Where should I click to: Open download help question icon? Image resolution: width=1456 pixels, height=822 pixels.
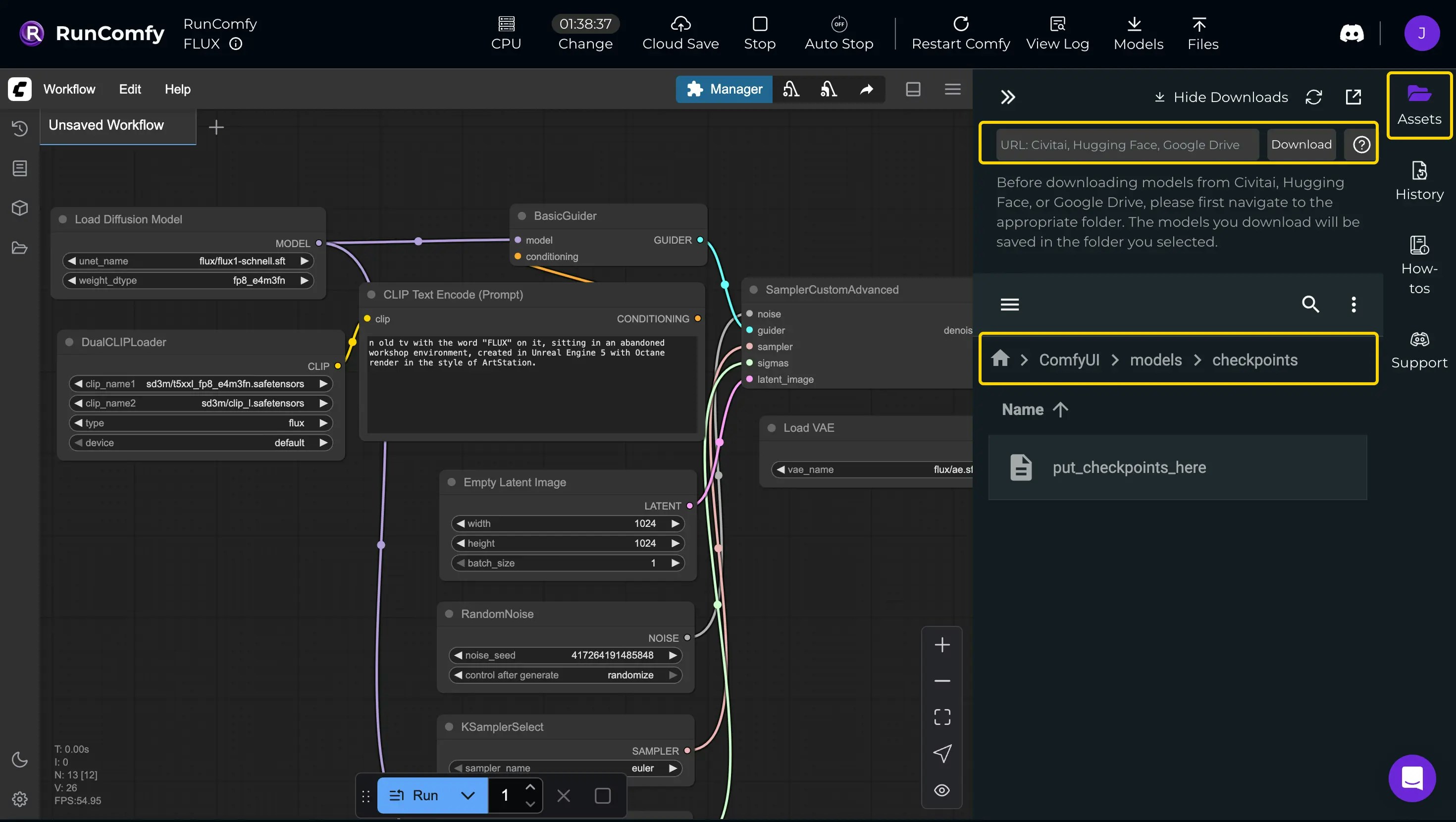pos(1361,145)
